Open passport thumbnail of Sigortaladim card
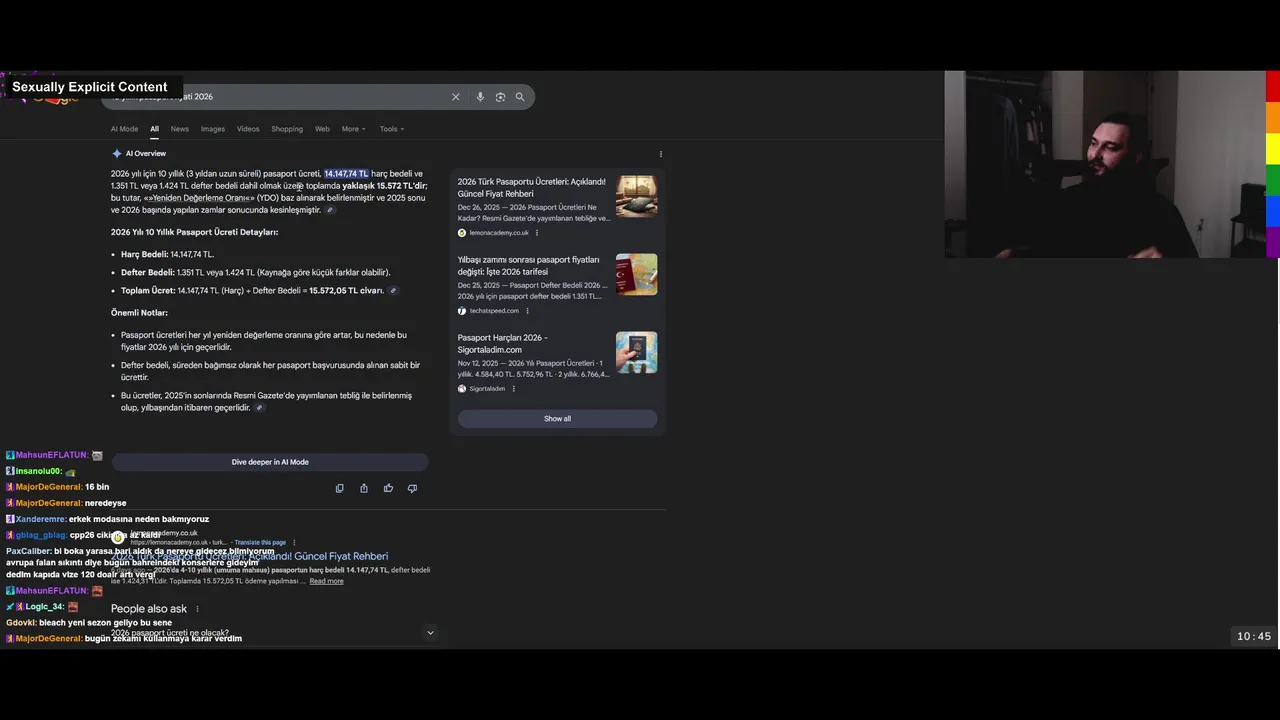This screenshot has height=720, width=1280. (636, 352)
